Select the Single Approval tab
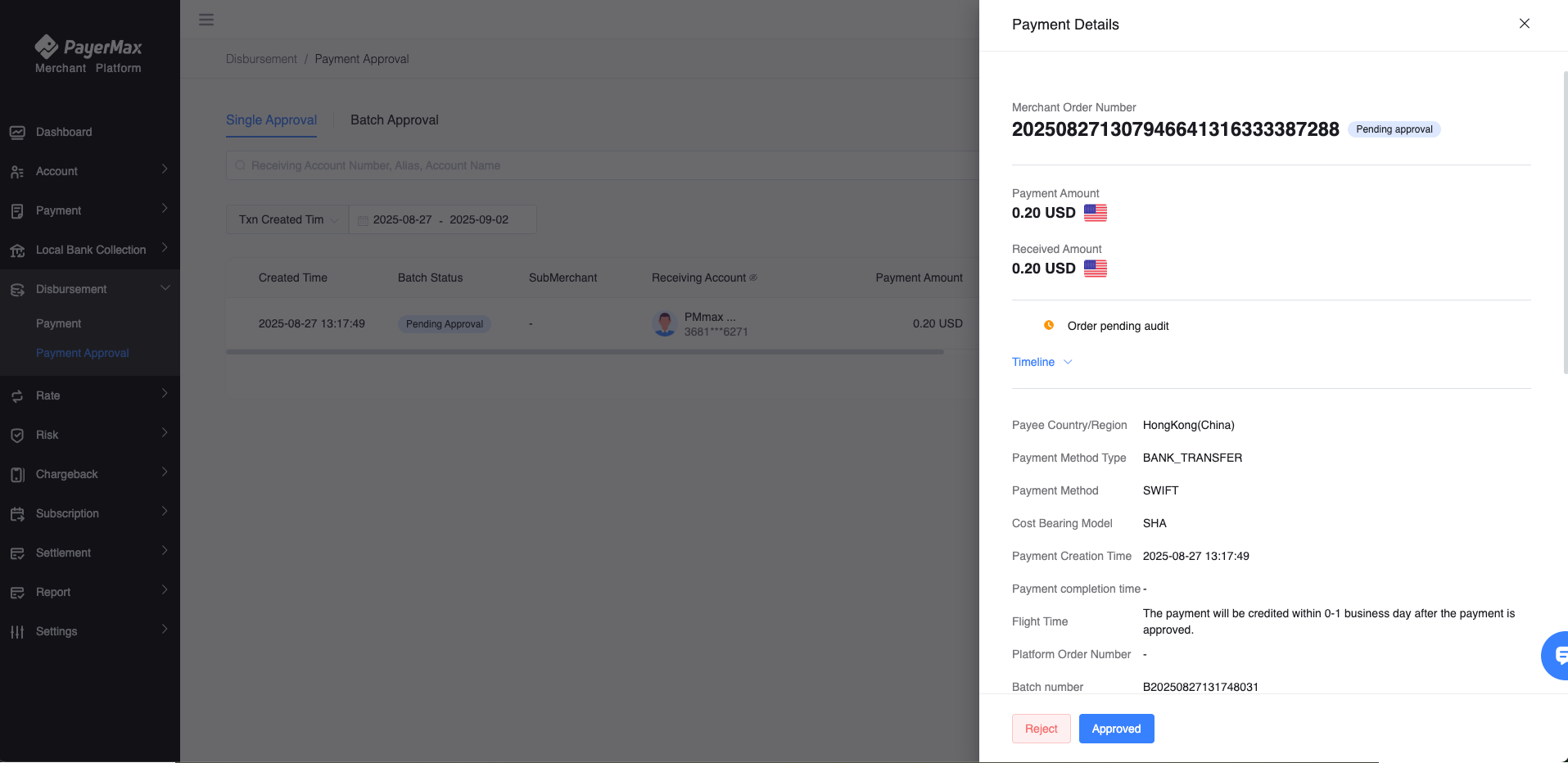The width and height of the screenshot is (1568, 763). 271,120
